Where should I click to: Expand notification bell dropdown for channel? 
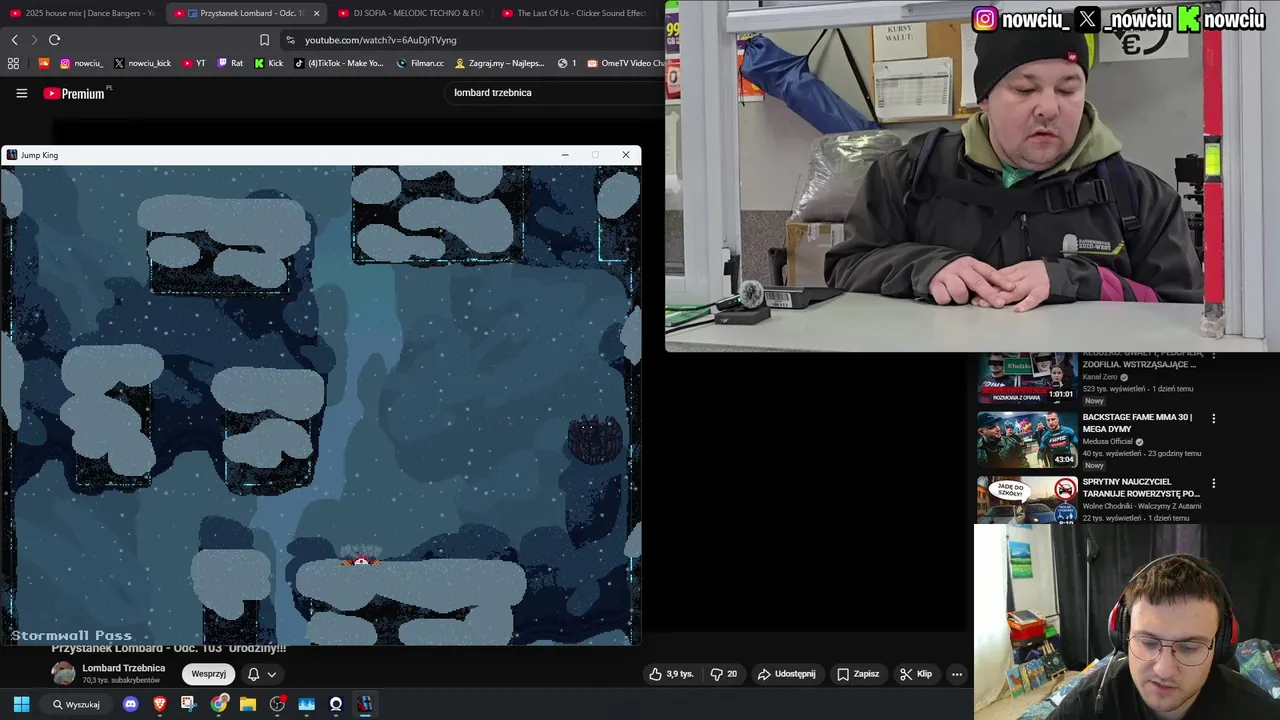pyautogui.click(x=261, y=674)
